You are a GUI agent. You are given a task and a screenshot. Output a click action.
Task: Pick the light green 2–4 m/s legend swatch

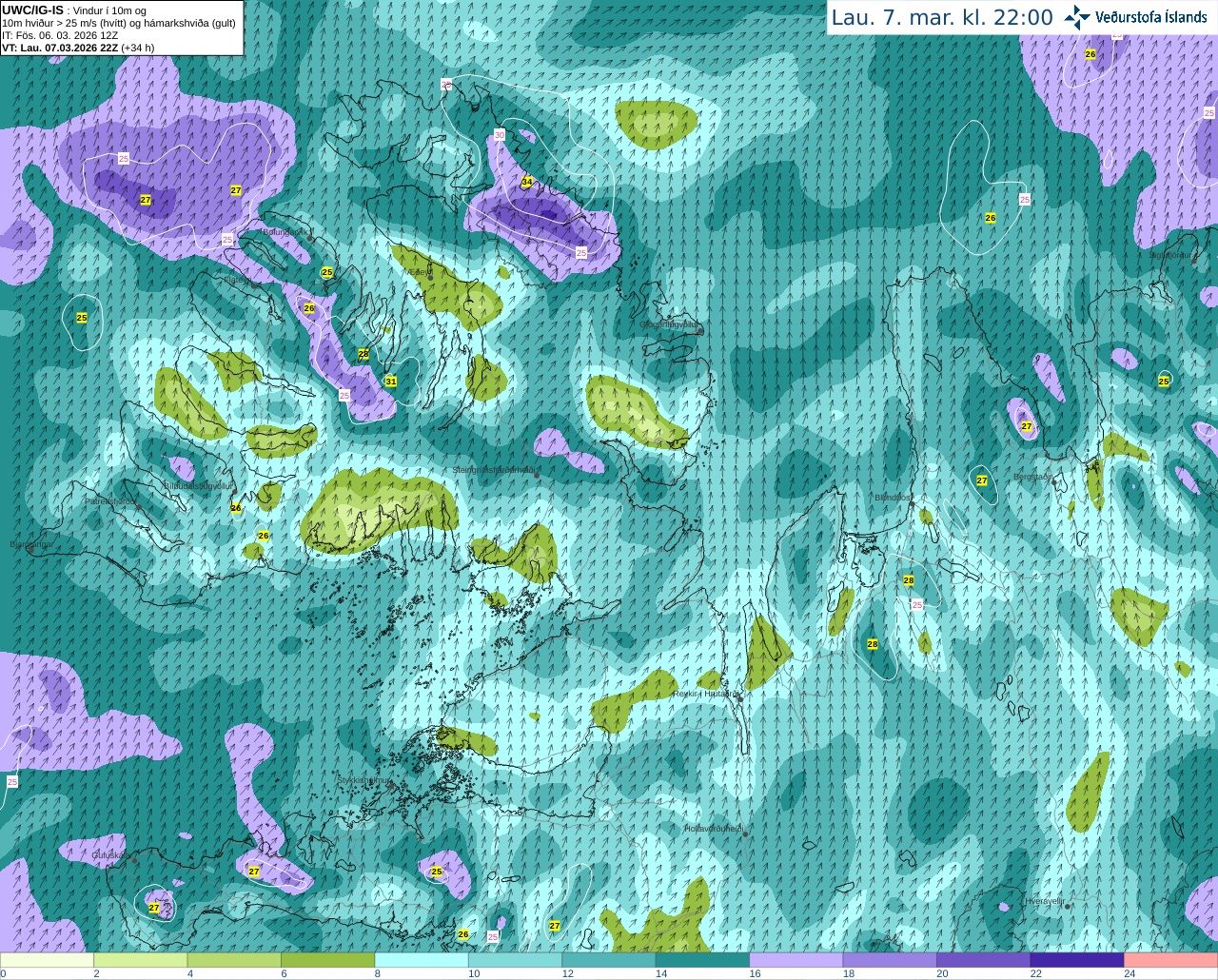click(x=141, y=960)
